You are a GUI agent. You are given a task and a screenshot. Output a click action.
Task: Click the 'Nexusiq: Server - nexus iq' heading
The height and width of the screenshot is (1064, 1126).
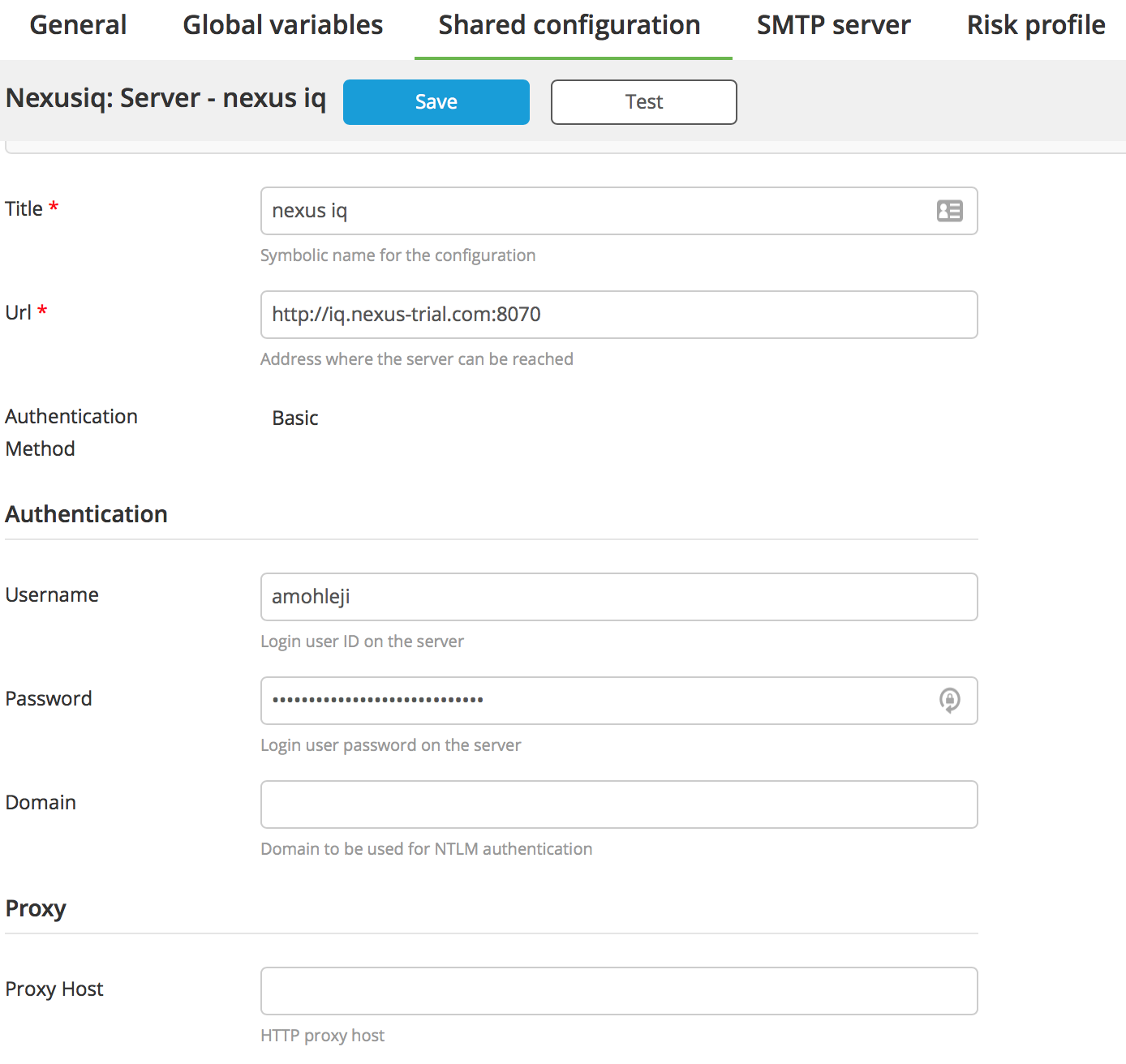click(165, 99)
